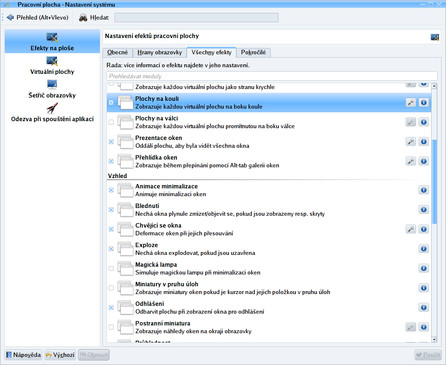
Task: Open configure wrench for Prezentace oken
Action: (x=411, y=142)
